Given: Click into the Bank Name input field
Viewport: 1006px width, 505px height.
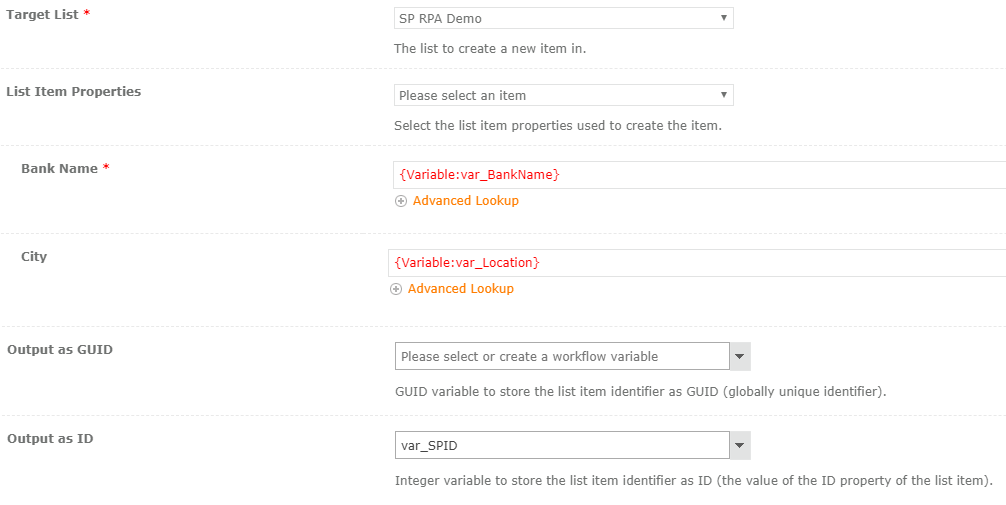Looking at the screenshot, I should click(700, 175).
